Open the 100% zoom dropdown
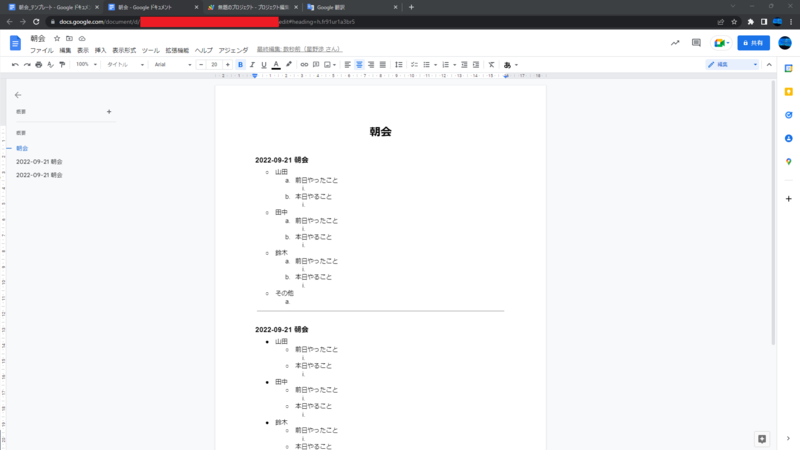 86,64
